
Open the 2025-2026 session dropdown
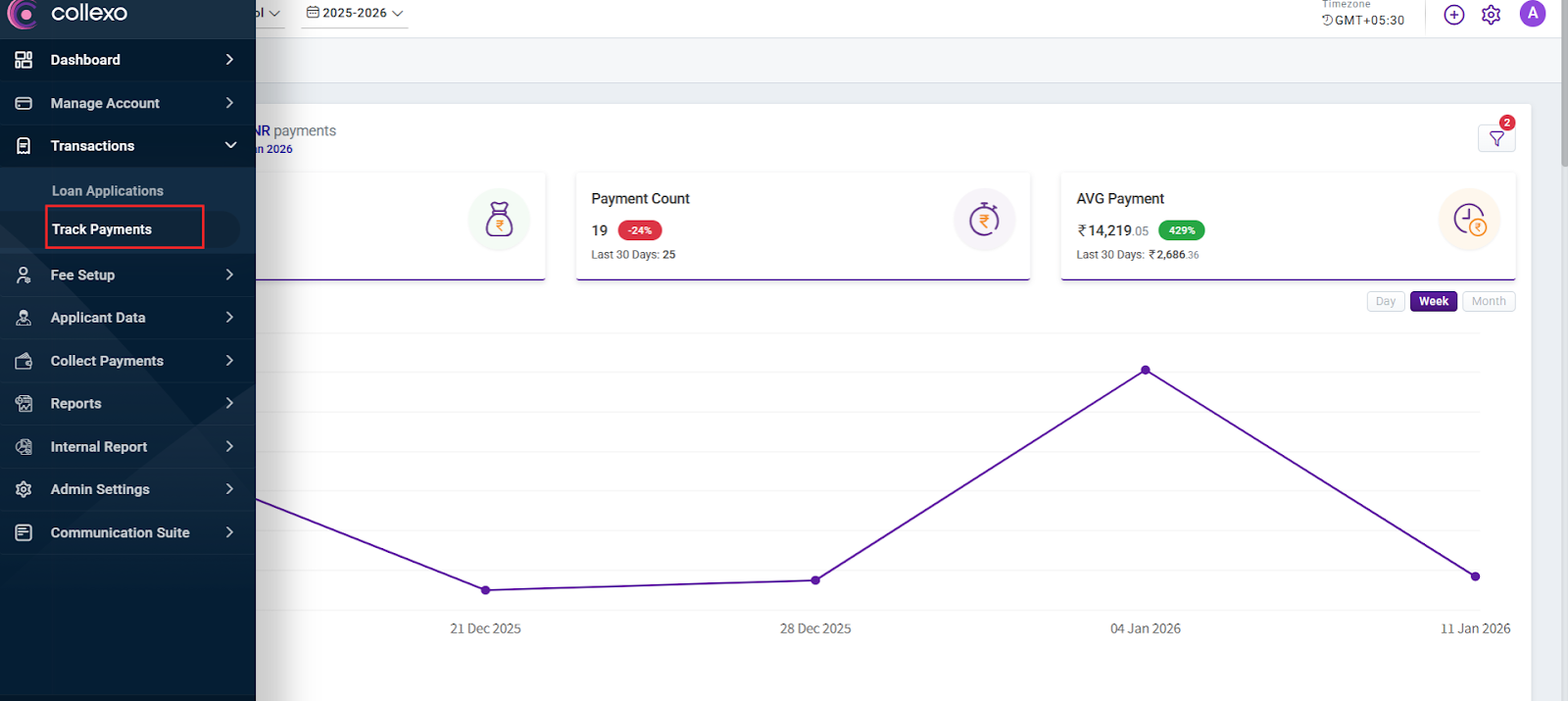tap(354, 14)
